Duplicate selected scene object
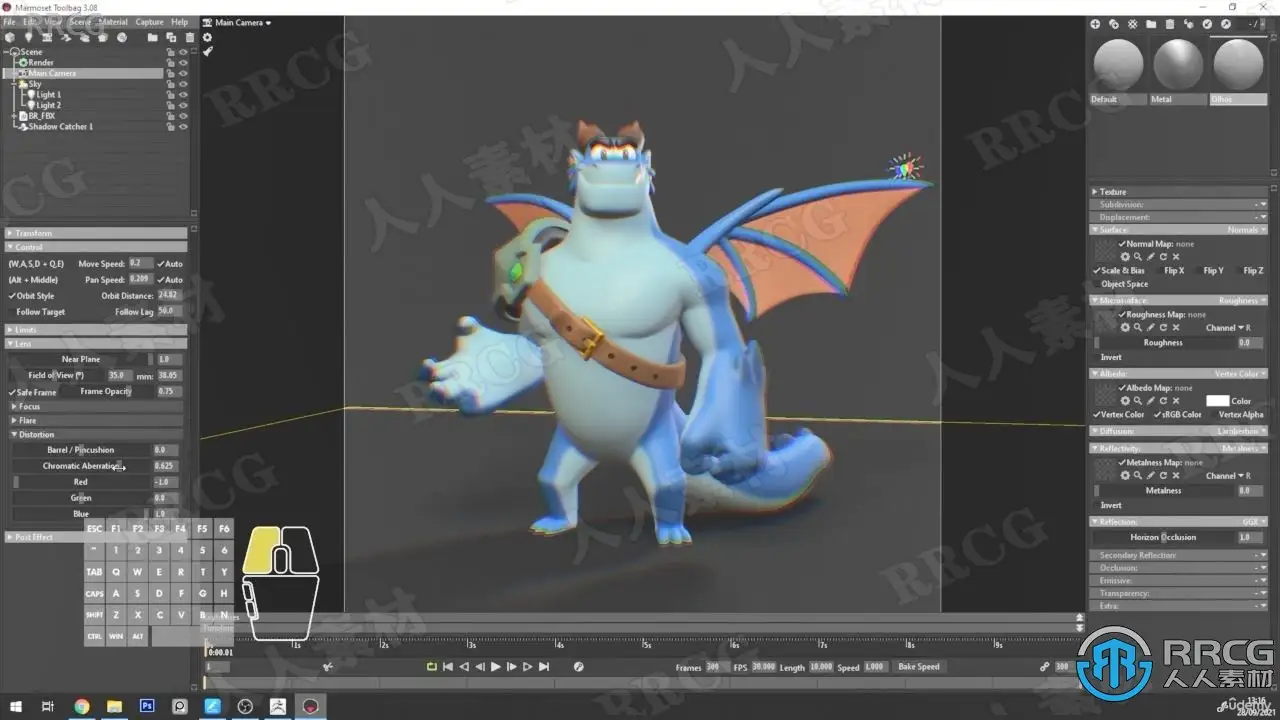 pyautogui.click(x=171, y=38)
